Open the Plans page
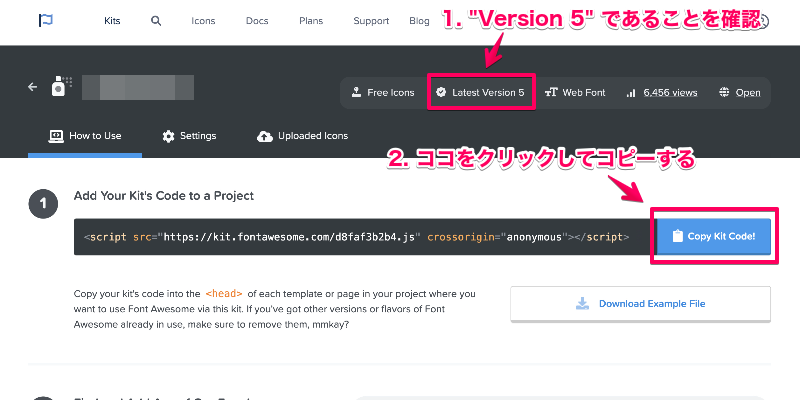 point(312,20)
